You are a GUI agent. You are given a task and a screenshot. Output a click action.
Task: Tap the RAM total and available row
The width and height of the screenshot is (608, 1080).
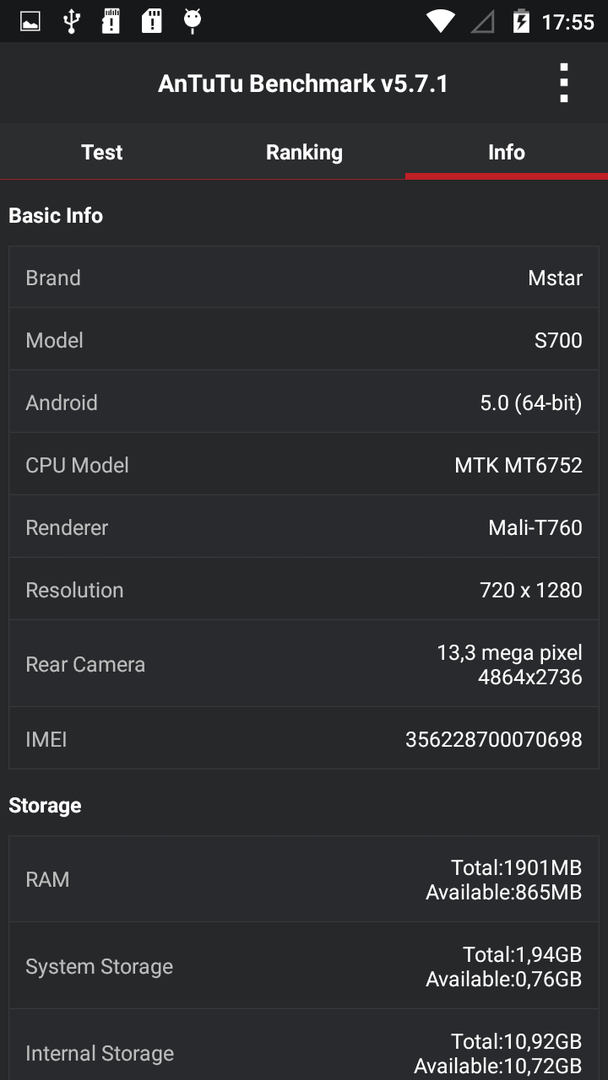304,880
